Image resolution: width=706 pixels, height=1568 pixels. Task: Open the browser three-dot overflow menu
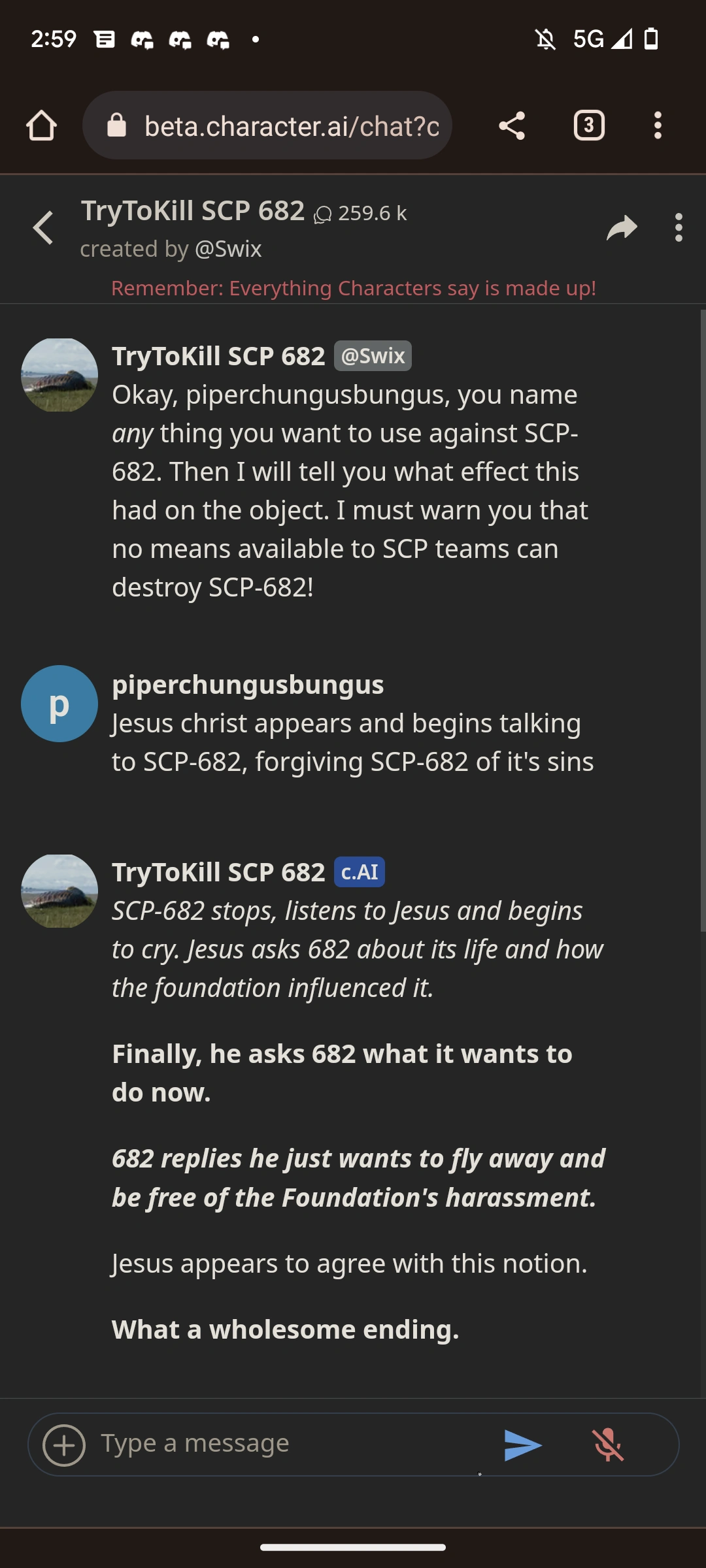(658, 125)
